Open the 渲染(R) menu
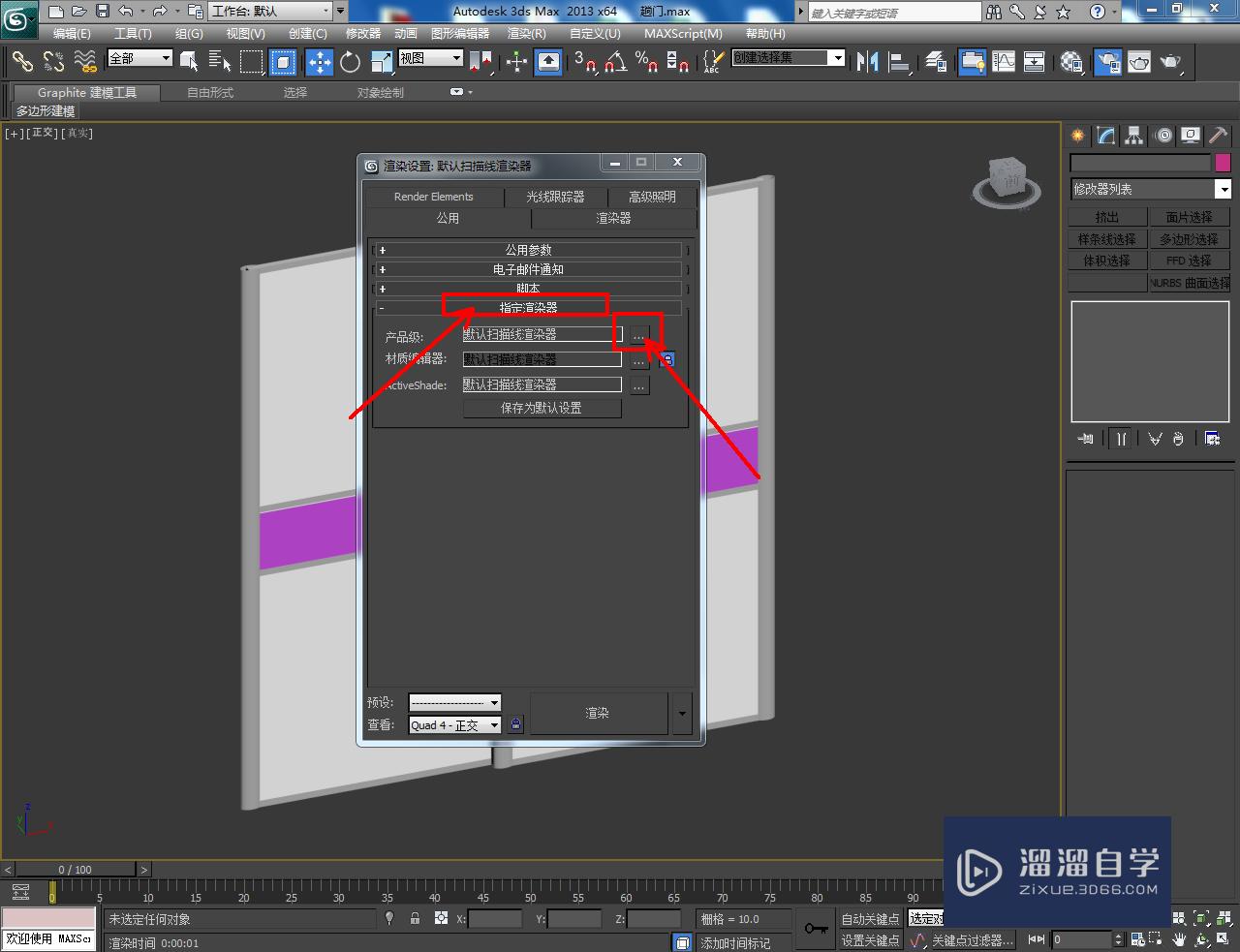This screenshot has height=952, width=1240. click(527, 33)
